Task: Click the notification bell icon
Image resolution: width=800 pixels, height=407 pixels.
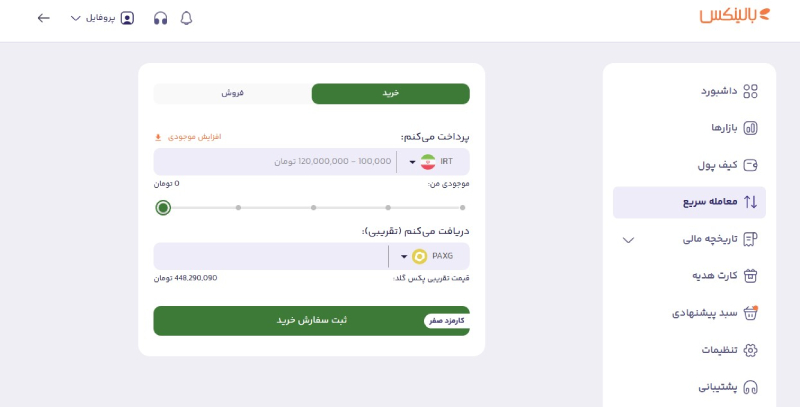Action: [186, 18]
